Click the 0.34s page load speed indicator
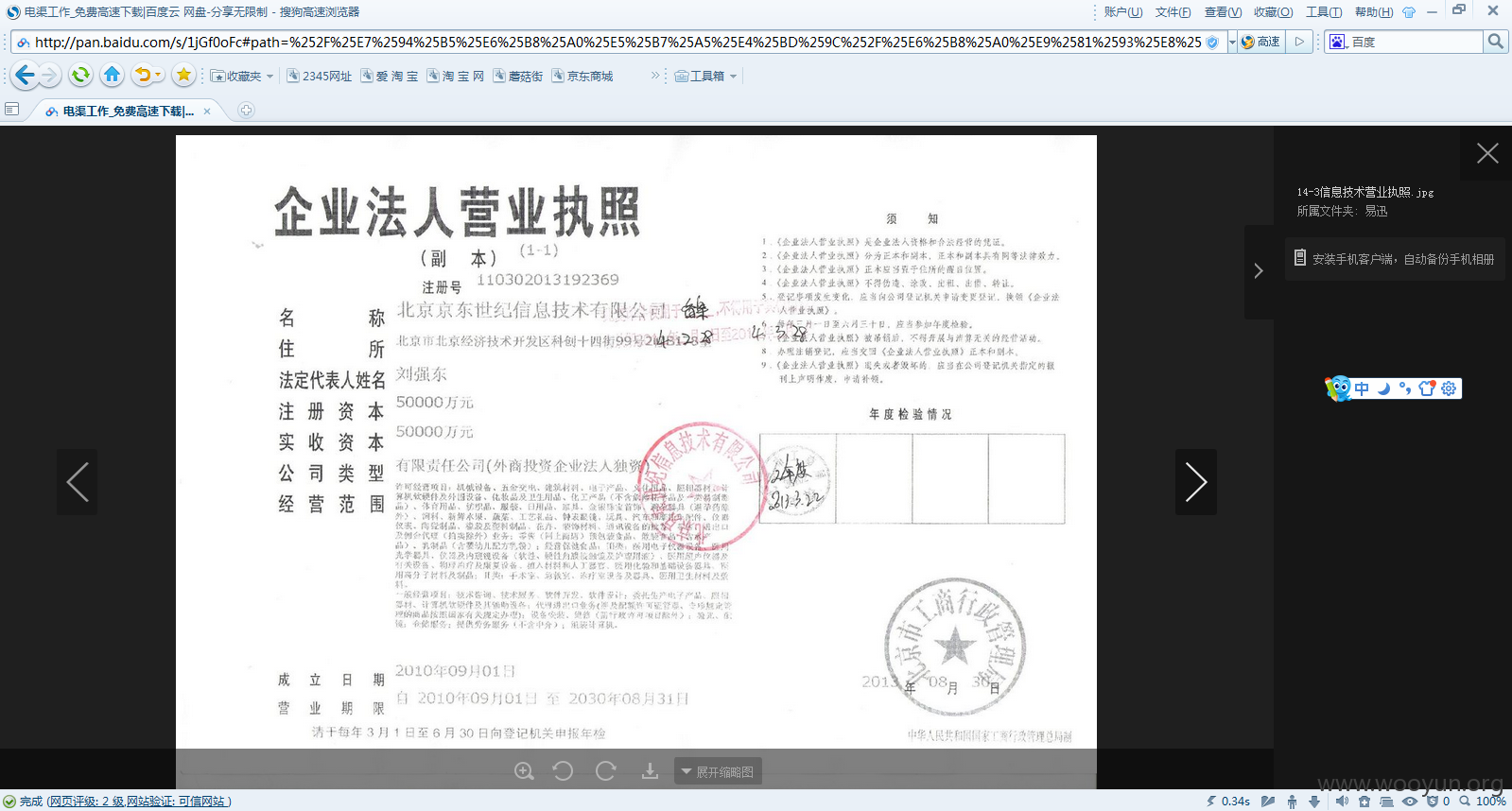 coord(1227,801)
